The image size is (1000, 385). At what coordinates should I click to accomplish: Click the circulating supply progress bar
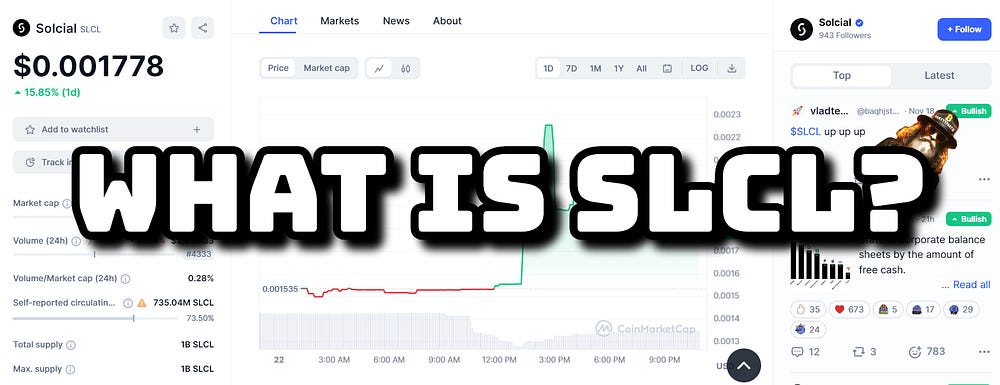tap(95, 318)
